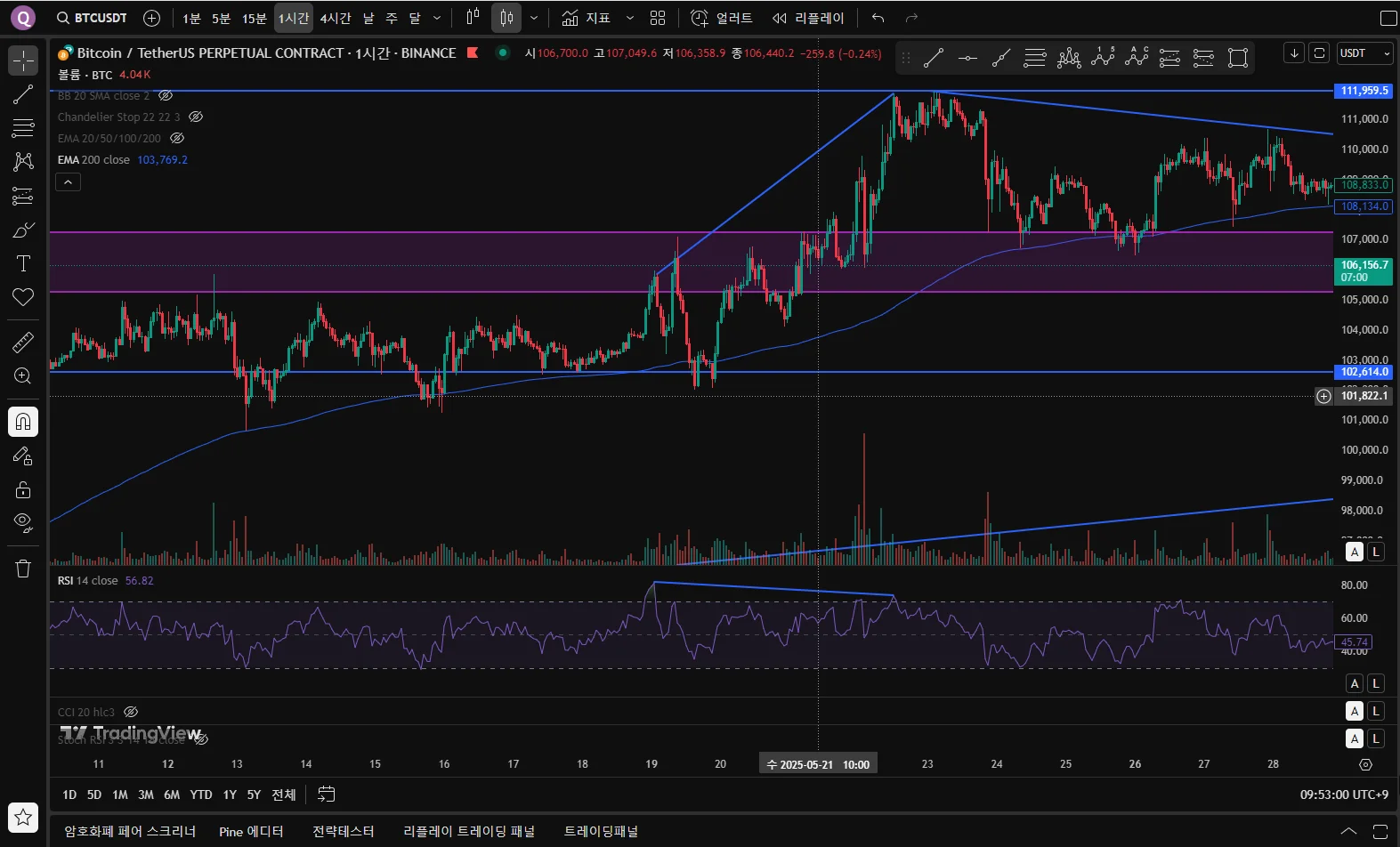Collapse the indicator legend with chevron
Image resolution: width=1400 pixels, height=847 pixels.
(69, 182)
